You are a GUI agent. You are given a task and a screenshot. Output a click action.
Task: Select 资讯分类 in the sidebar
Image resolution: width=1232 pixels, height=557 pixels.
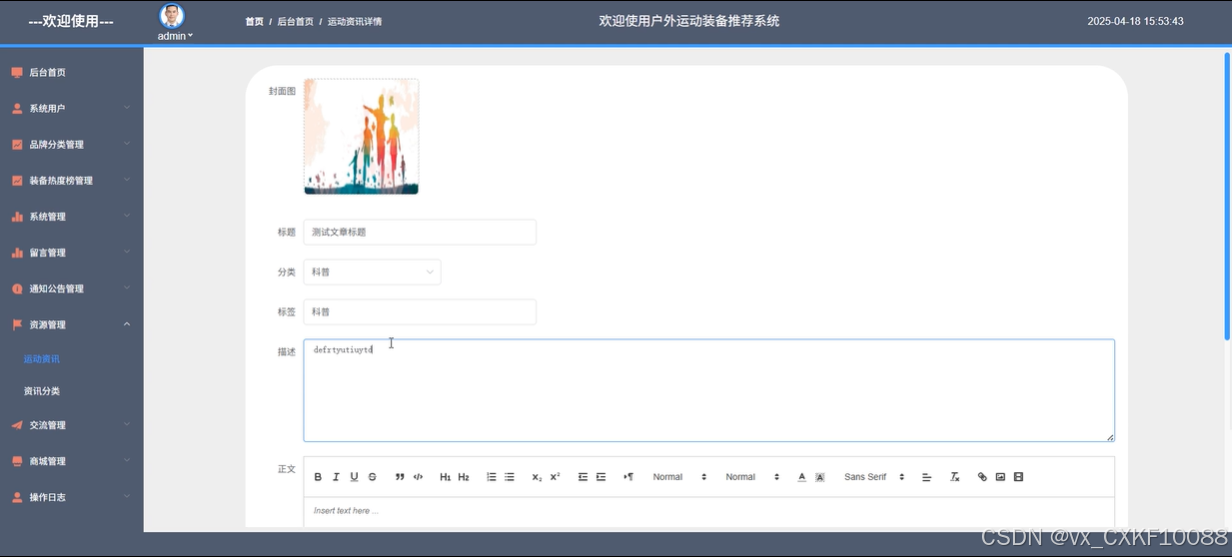coord(72,391)
